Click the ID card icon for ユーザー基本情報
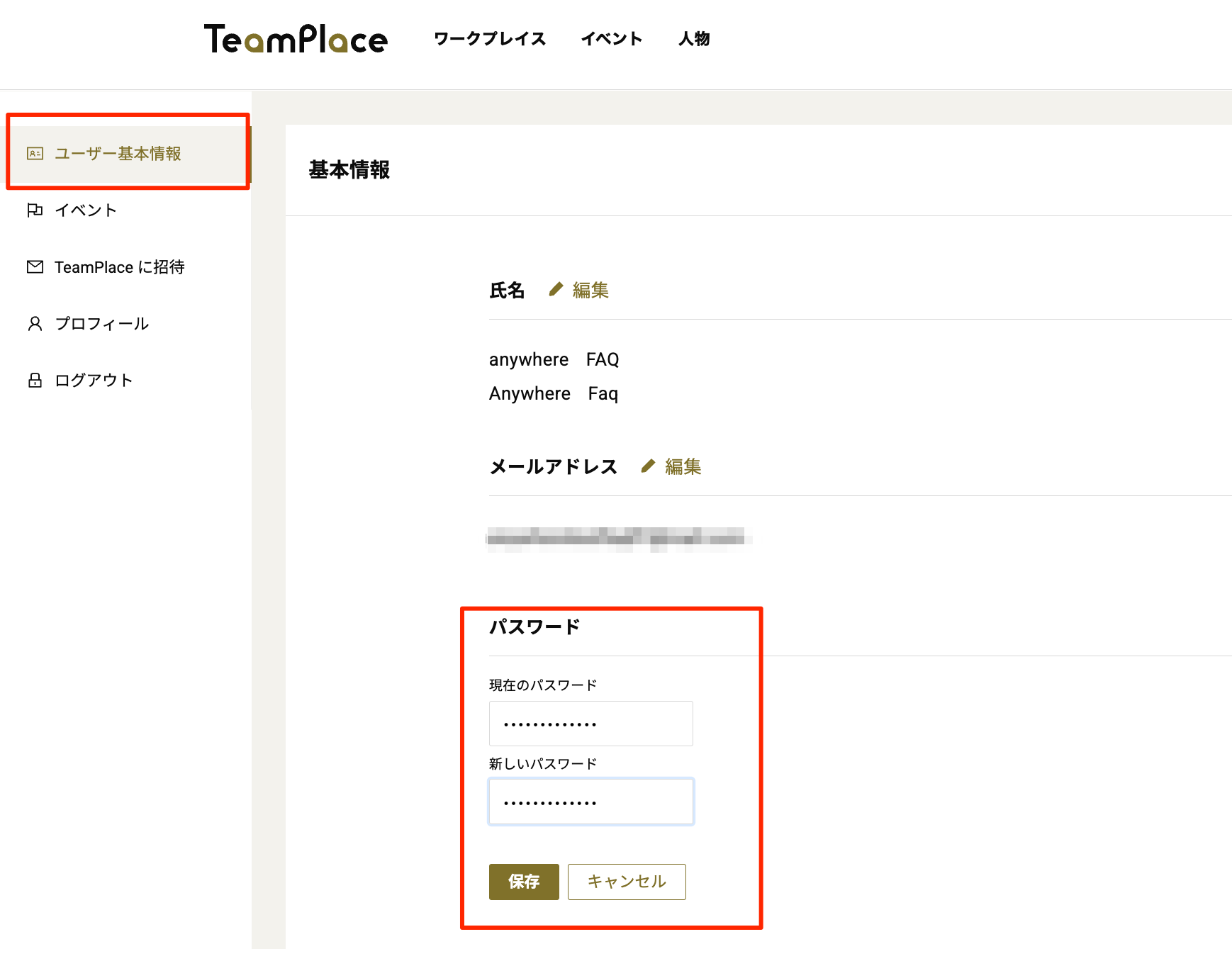Image resolution: width=1232 pixels, height=978 pixels. [35, 154]
